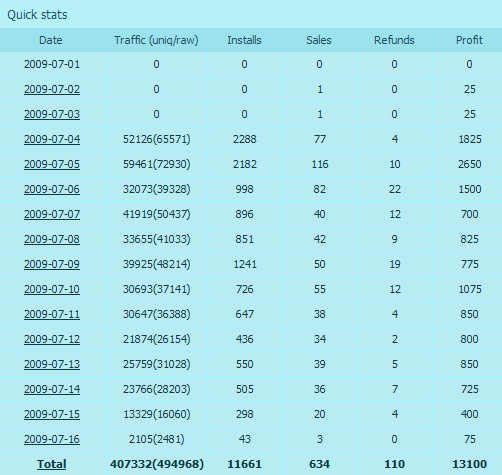Click sales value 116

coord(319,164)
